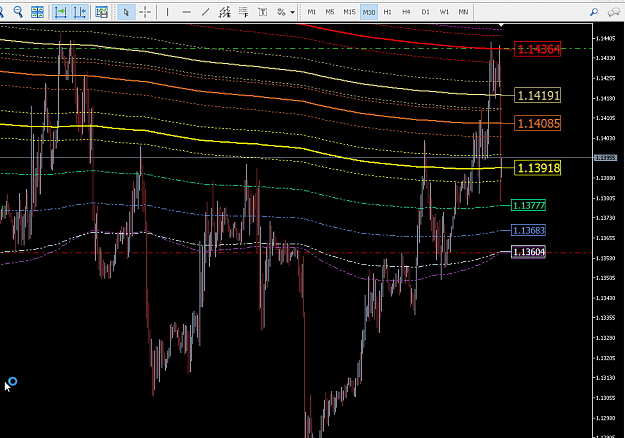Switch to MN monthly timeframe
The image size is (625, 438).
pyautogui.click(x=463, y=12)
